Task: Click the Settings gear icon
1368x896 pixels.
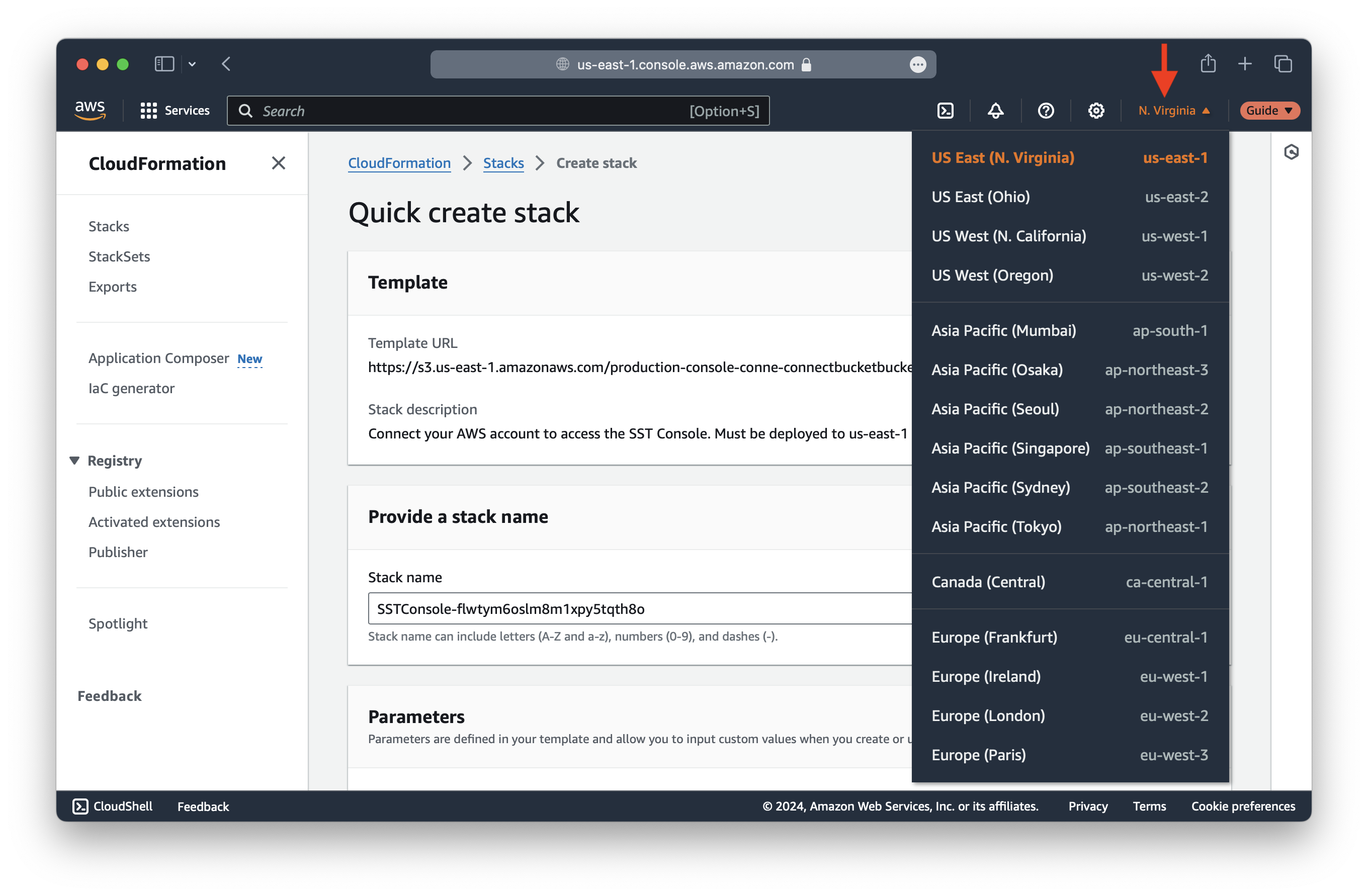Action: (1096, 110)
